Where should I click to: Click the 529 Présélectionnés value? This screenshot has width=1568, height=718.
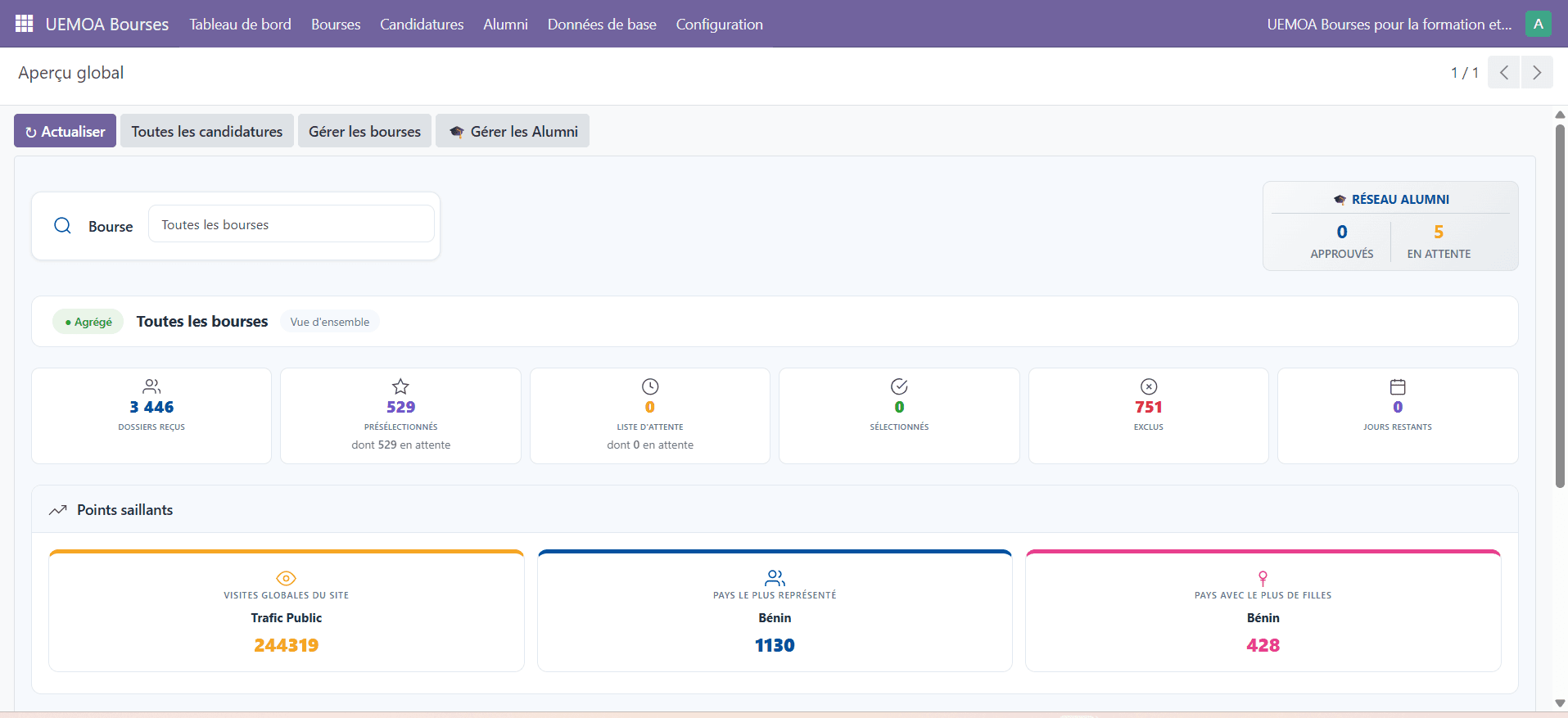(x=400, y=407)
